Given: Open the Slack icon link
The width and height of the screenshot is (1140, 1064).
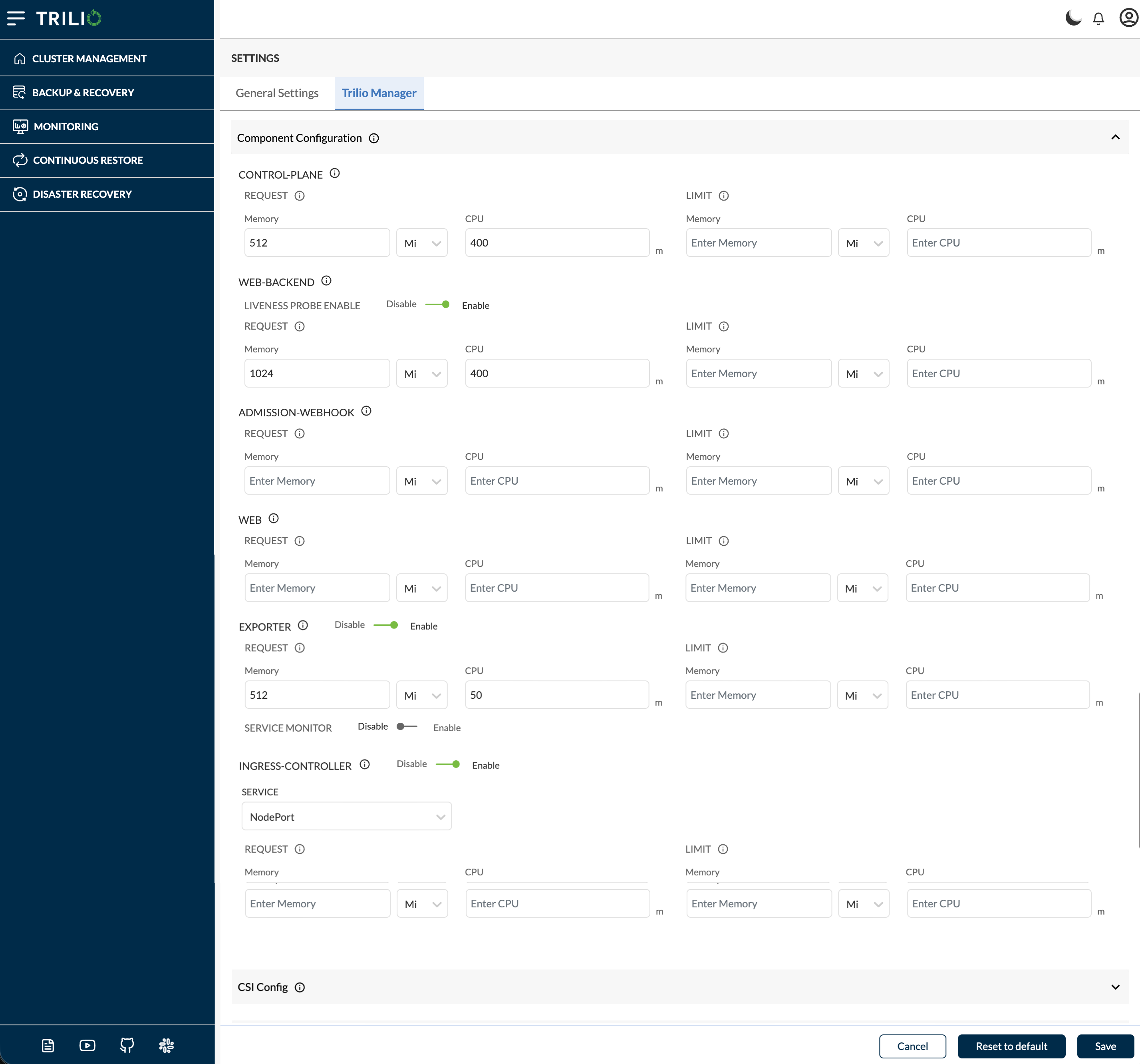Looking at the screenshot, I should click(x=166, y=1045).
